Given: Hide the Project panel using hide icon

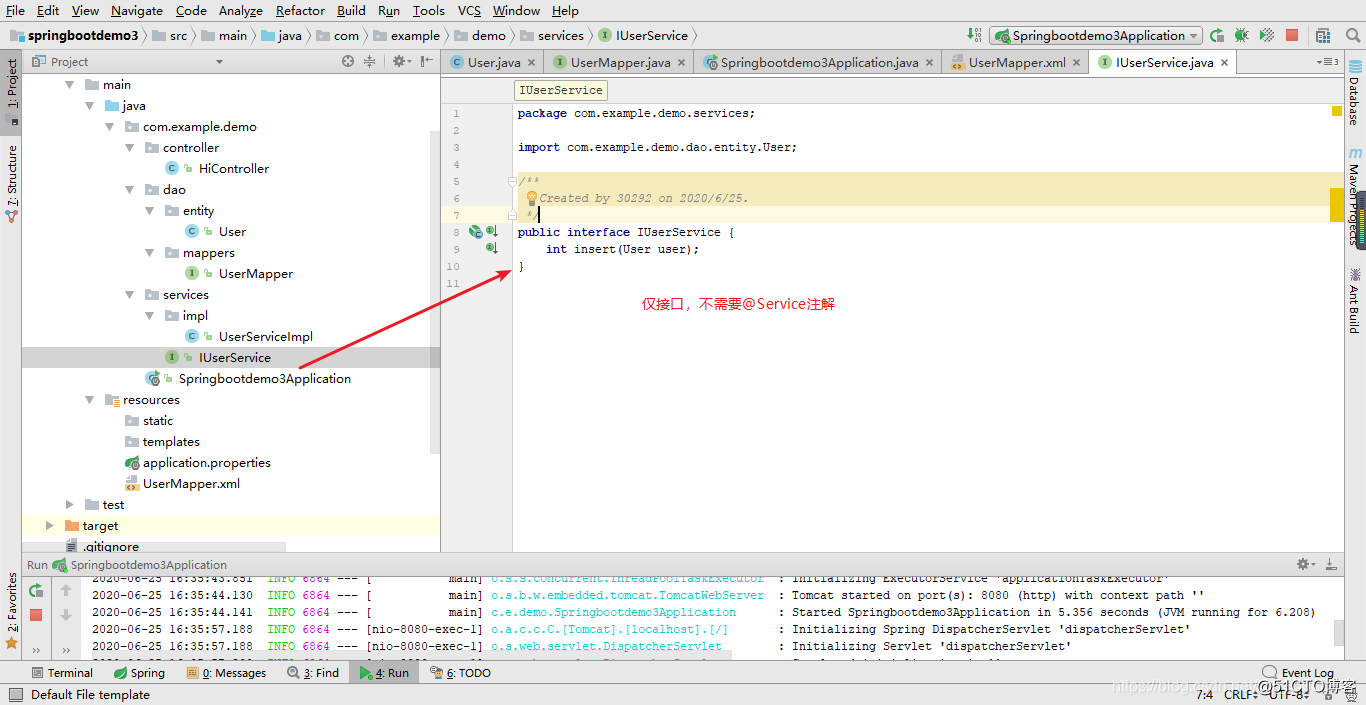Looking at the screenshot, I should (x=427, y=61).
